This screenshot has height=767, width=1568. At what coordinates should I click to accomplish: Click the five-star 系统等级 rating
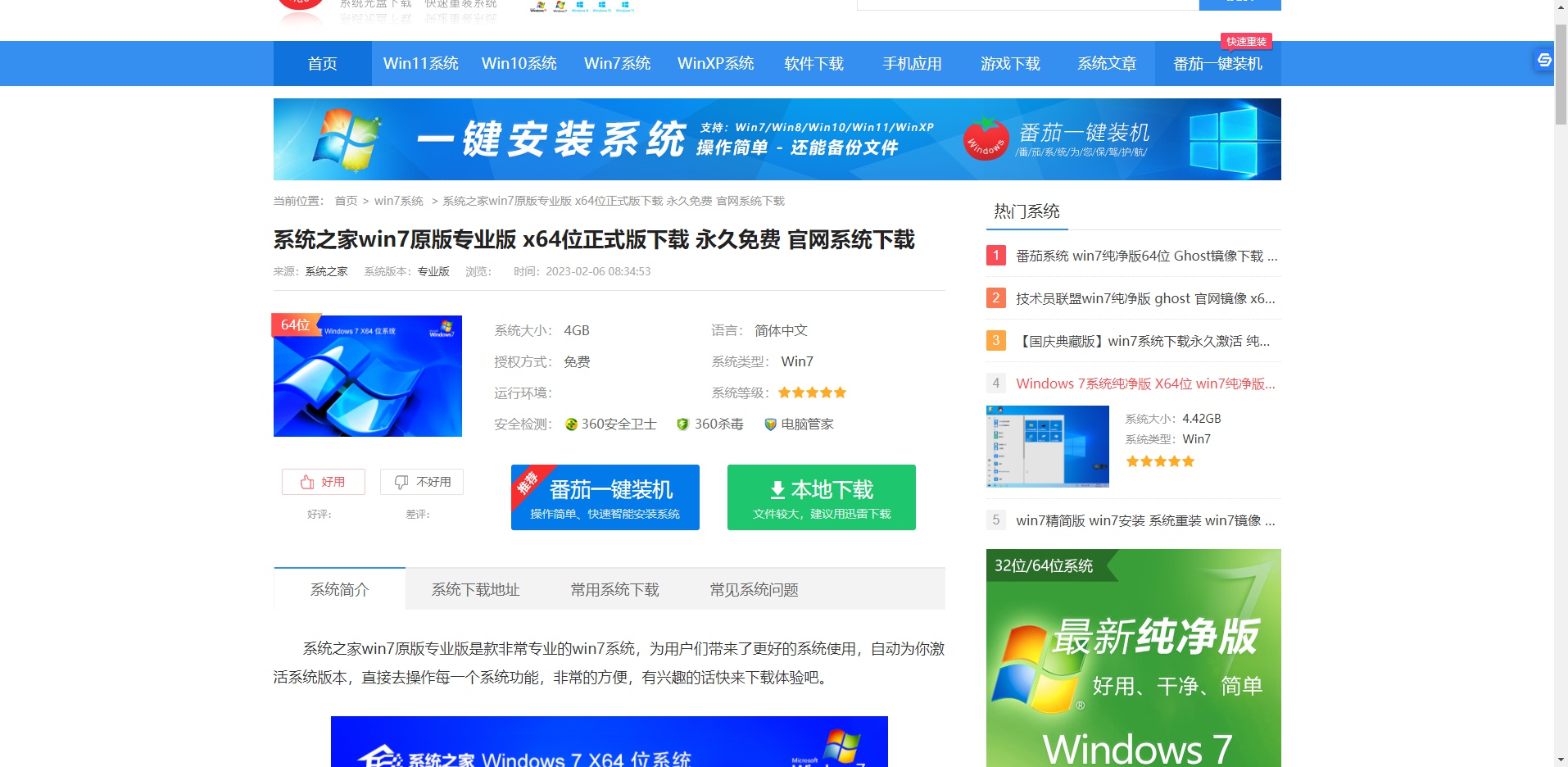pos(812,393)
